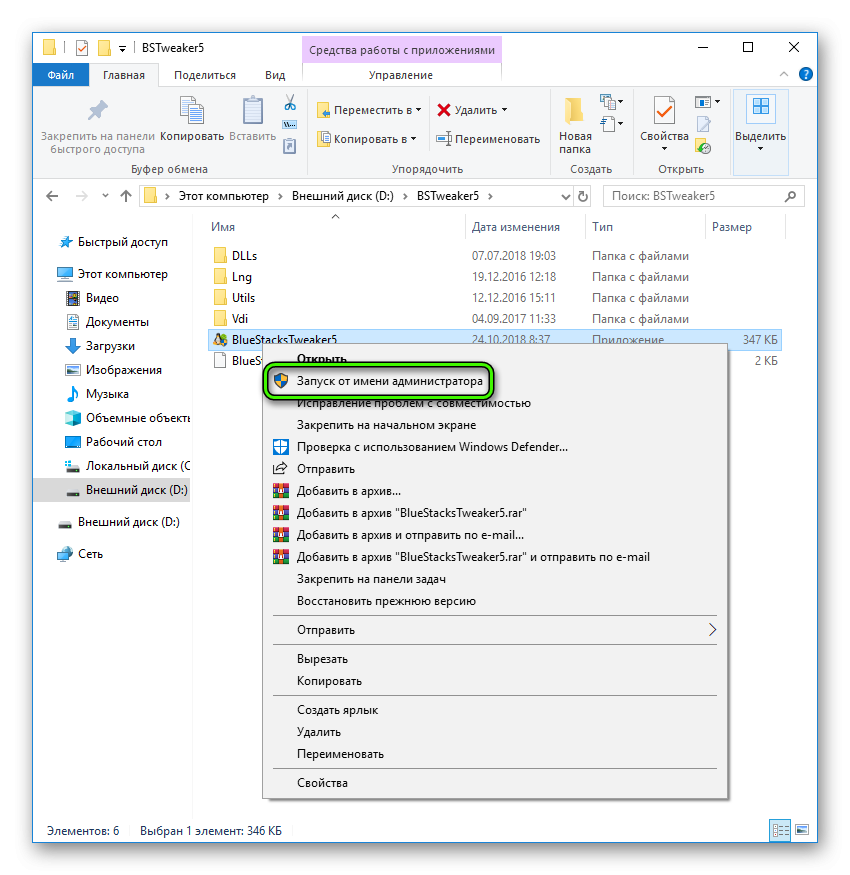Select the DLLs folder row
This screenshot has height=875, width=850.
click(494, 256)
